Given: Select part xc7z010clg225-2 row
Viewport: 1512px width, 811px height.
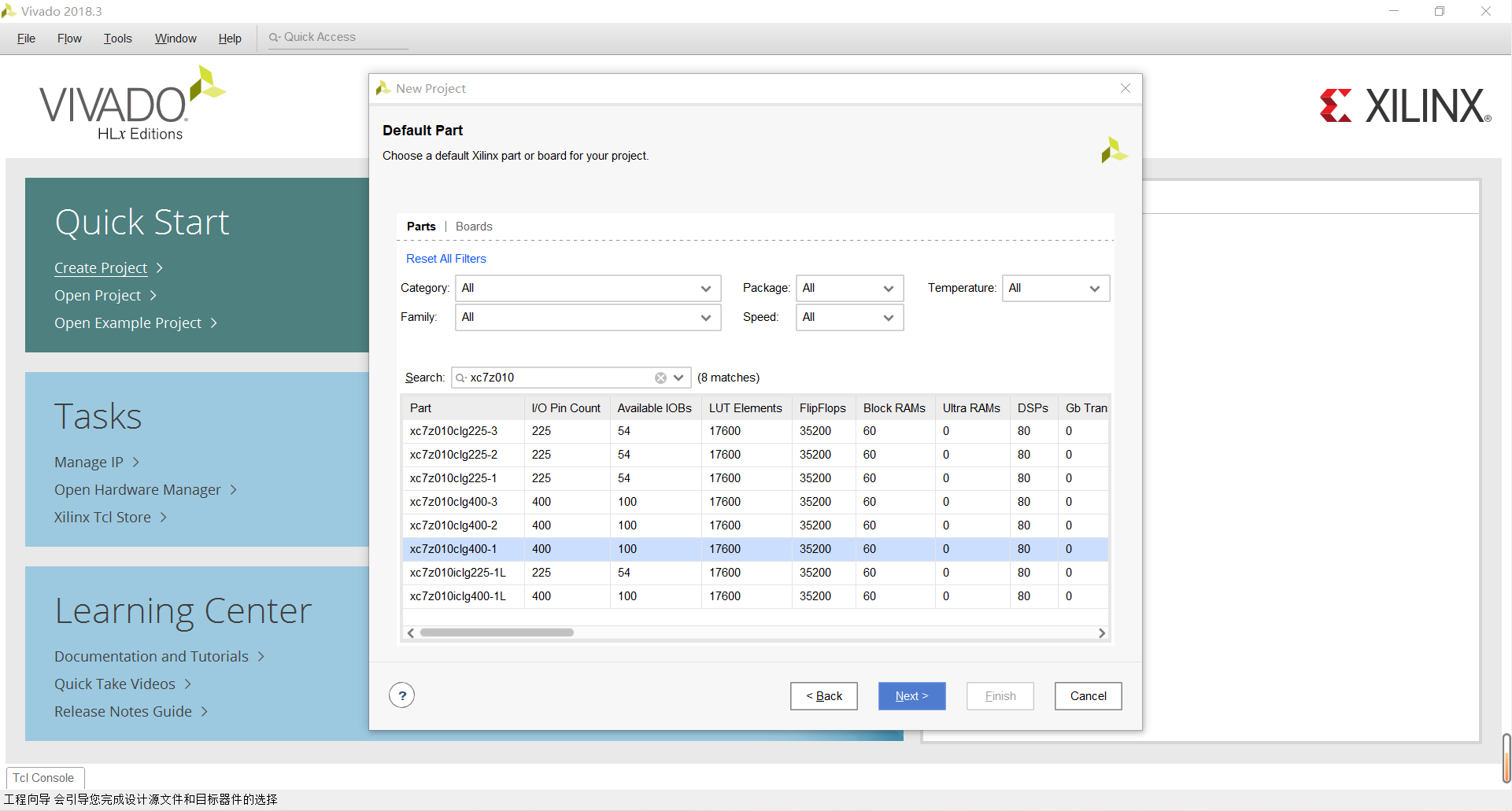Looking at the screenshot, I should point(756,455).
